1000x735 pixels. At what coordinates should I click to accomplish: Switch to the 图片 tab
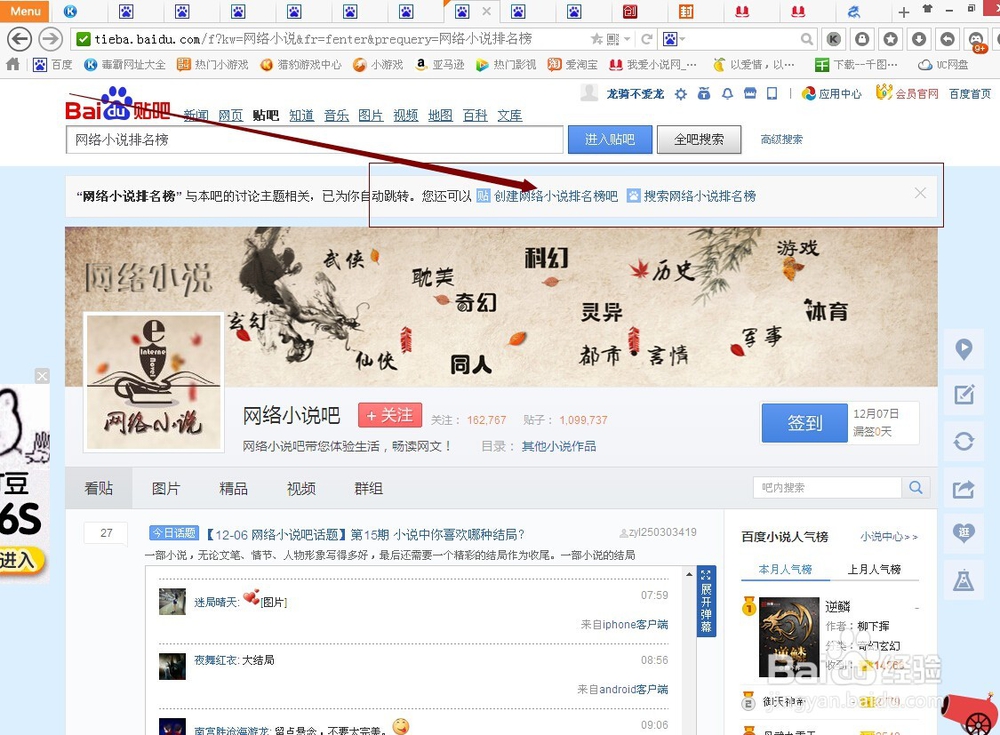166,488
